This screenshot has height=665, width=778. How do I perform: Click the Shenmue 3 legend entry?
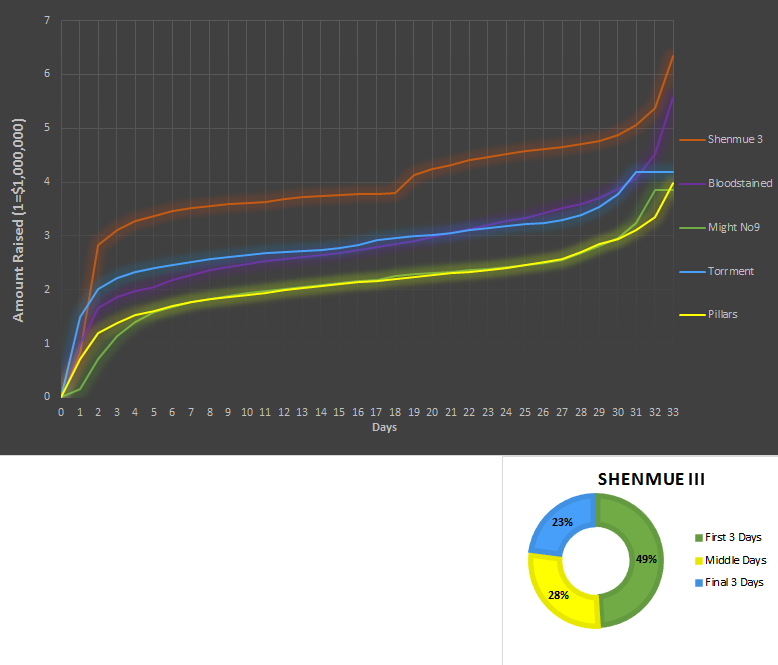tap(721, 139)
